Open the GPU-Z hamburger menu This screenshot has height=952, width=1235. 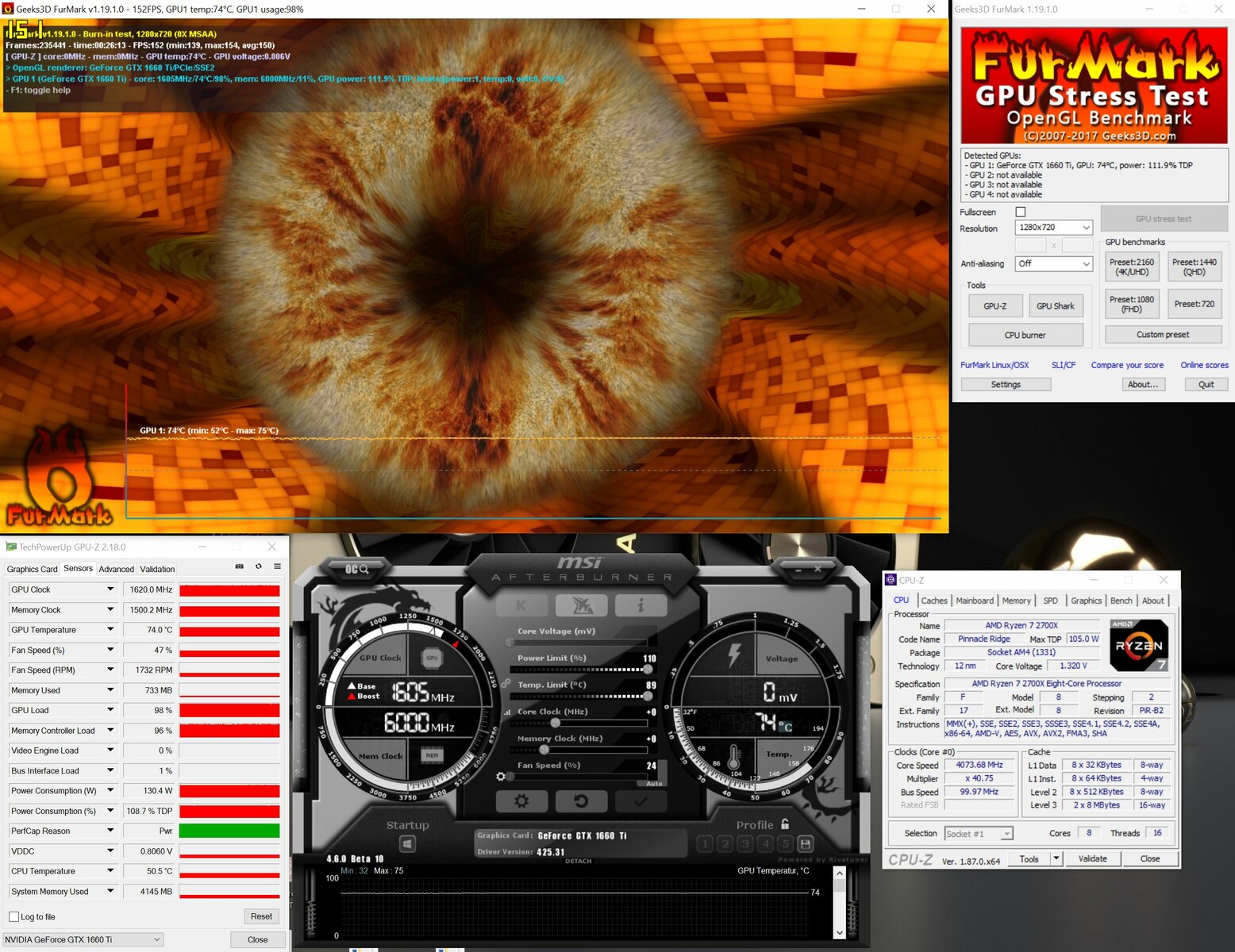point(277,566)
